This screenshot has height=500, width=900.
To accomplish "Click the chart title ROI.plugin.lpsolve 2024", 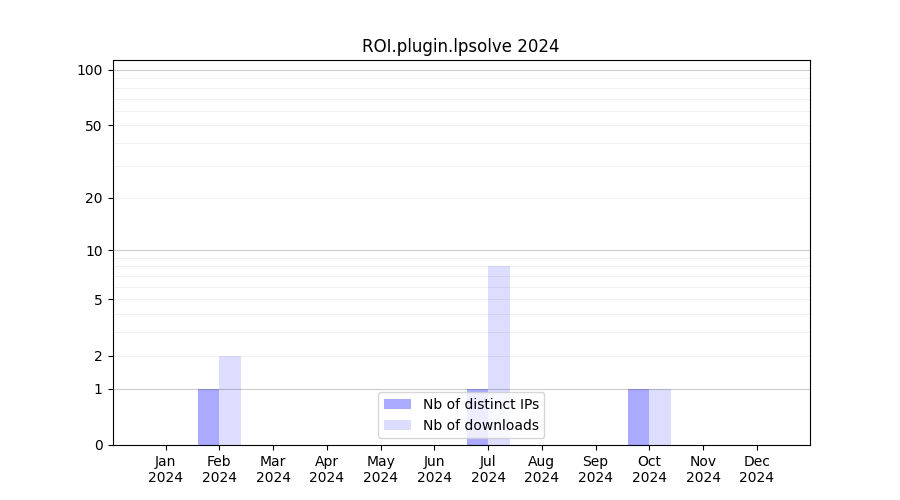I will tap(460, 46).
